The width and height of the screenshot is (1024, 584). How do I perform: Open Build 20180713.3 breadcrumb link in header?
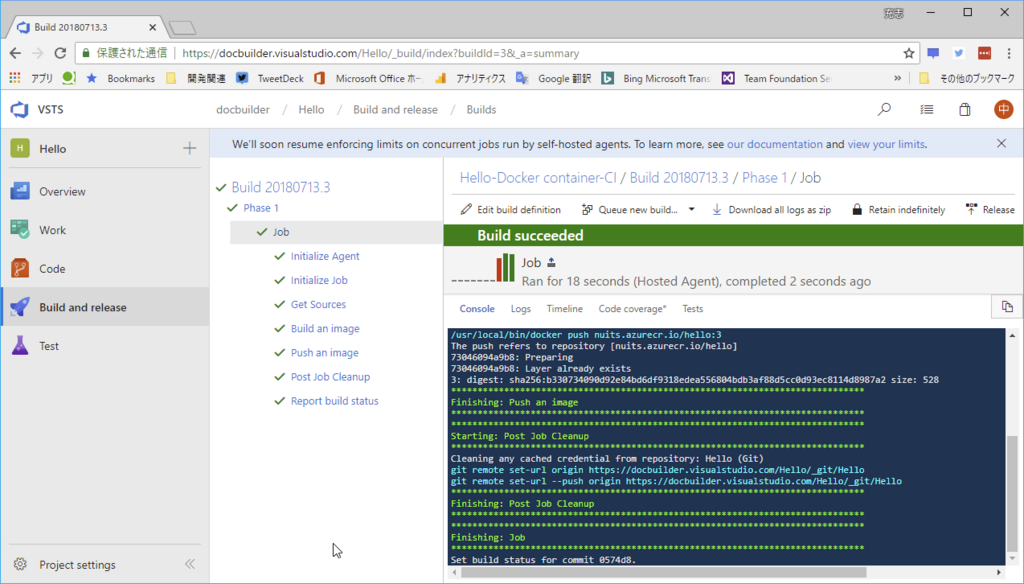coord(679,178)
